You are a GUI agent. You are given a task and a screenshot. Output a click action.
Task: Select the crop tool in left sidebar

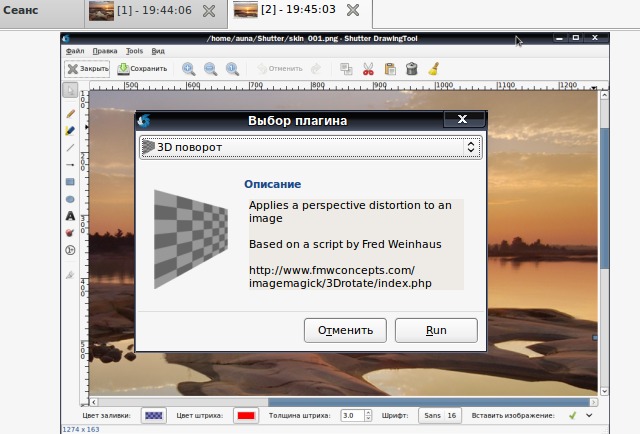coord(70,275)
